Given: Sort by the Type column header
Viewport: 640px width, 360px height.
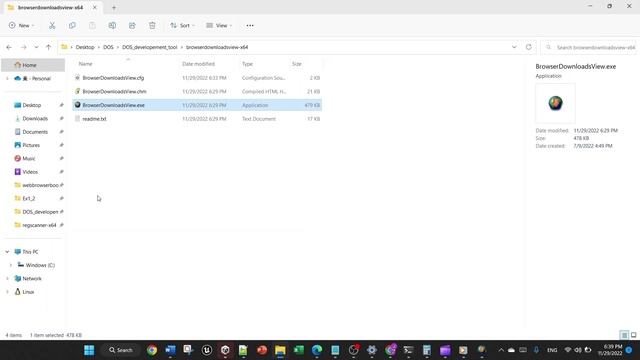Looking at the screenshot, I should (x=247, y=64).
